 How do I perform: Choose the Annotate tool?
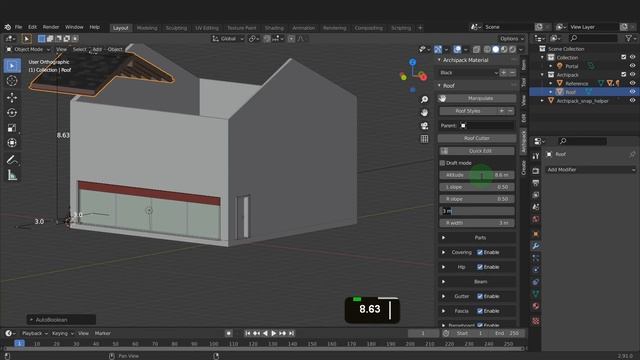pyautogui.click(x=12, y=160)
